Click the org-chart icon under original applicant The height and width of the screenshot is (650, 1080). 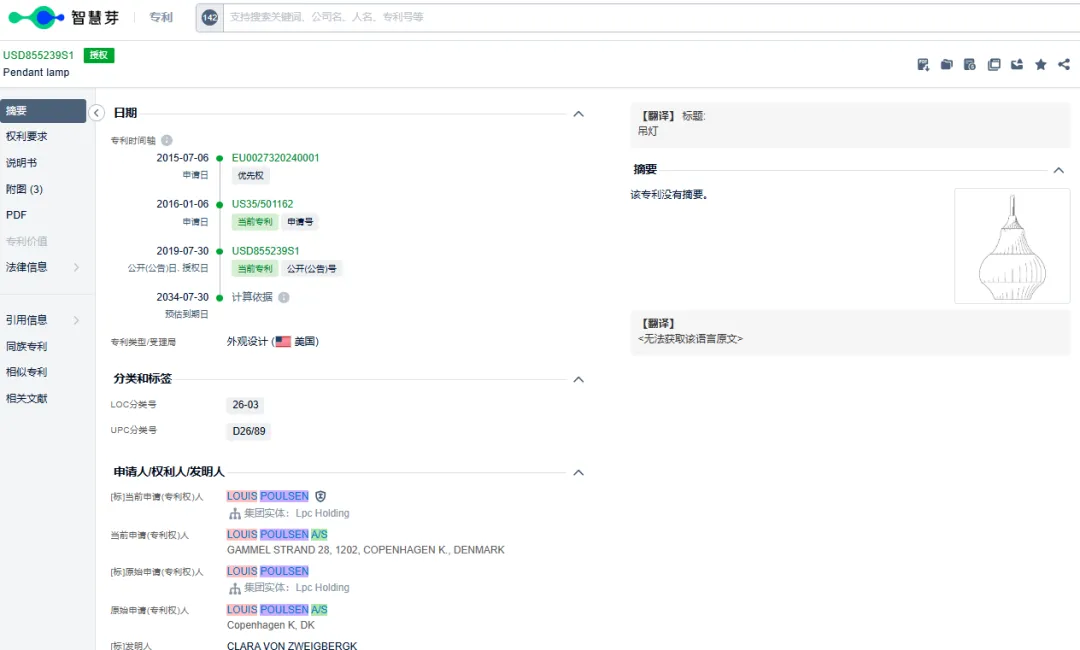click(234, 588)
